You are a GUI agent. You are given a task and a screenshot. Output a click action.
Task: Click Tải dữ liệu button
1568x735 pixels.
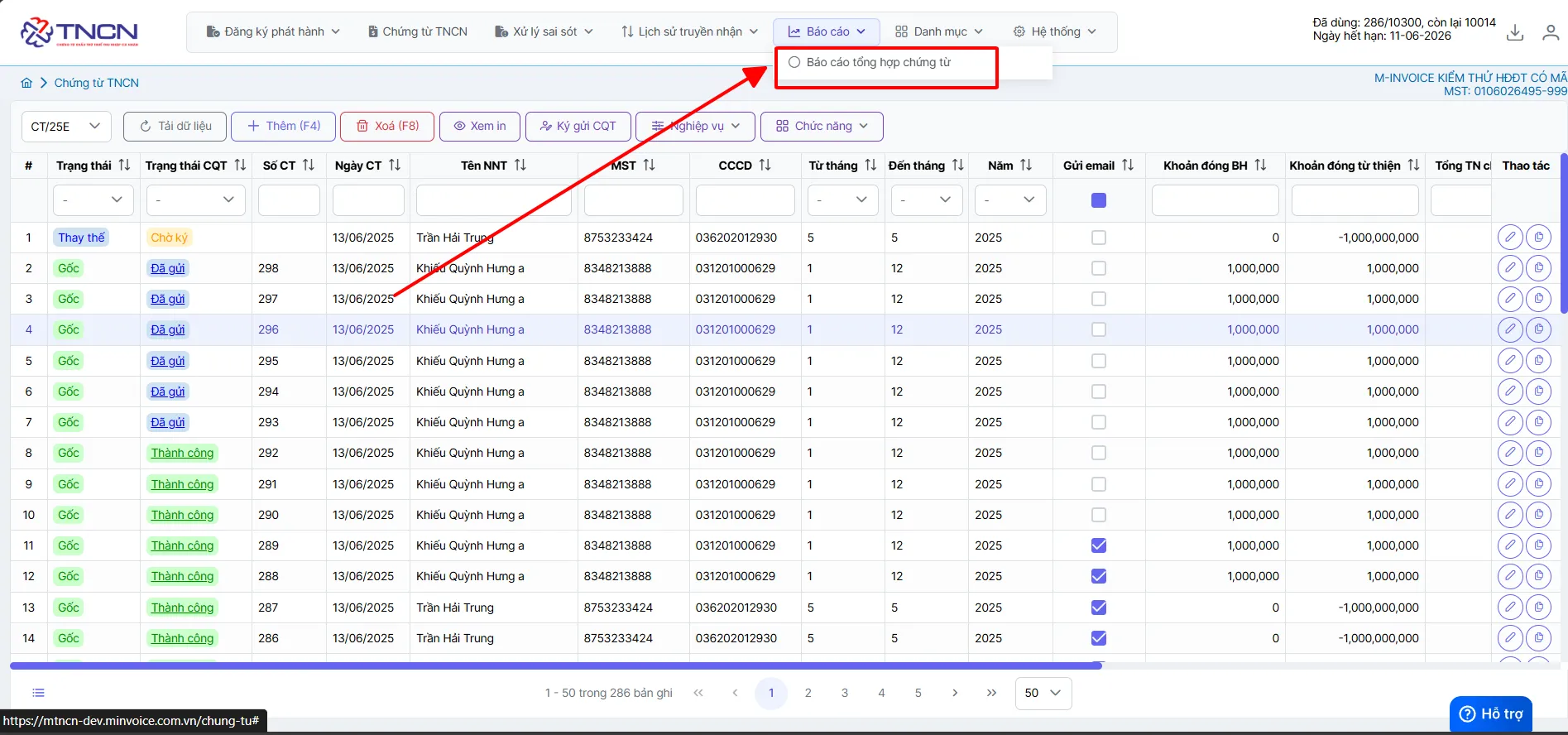pyautogui.click(x=176, y=127)
